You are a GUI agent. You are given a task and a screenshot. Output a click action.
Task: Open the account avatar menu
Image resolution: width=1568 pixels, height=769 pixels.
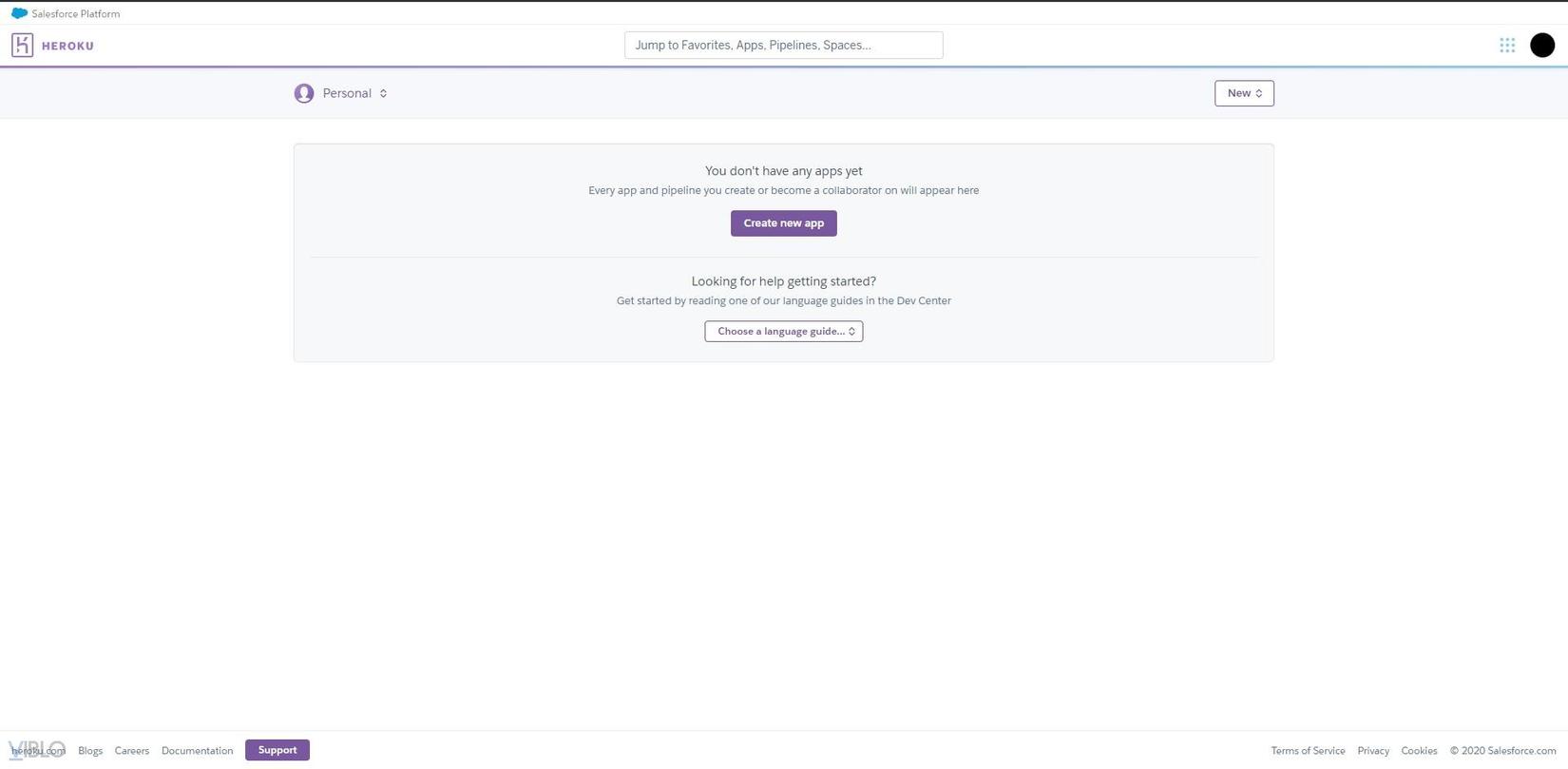click(1542, 45)
